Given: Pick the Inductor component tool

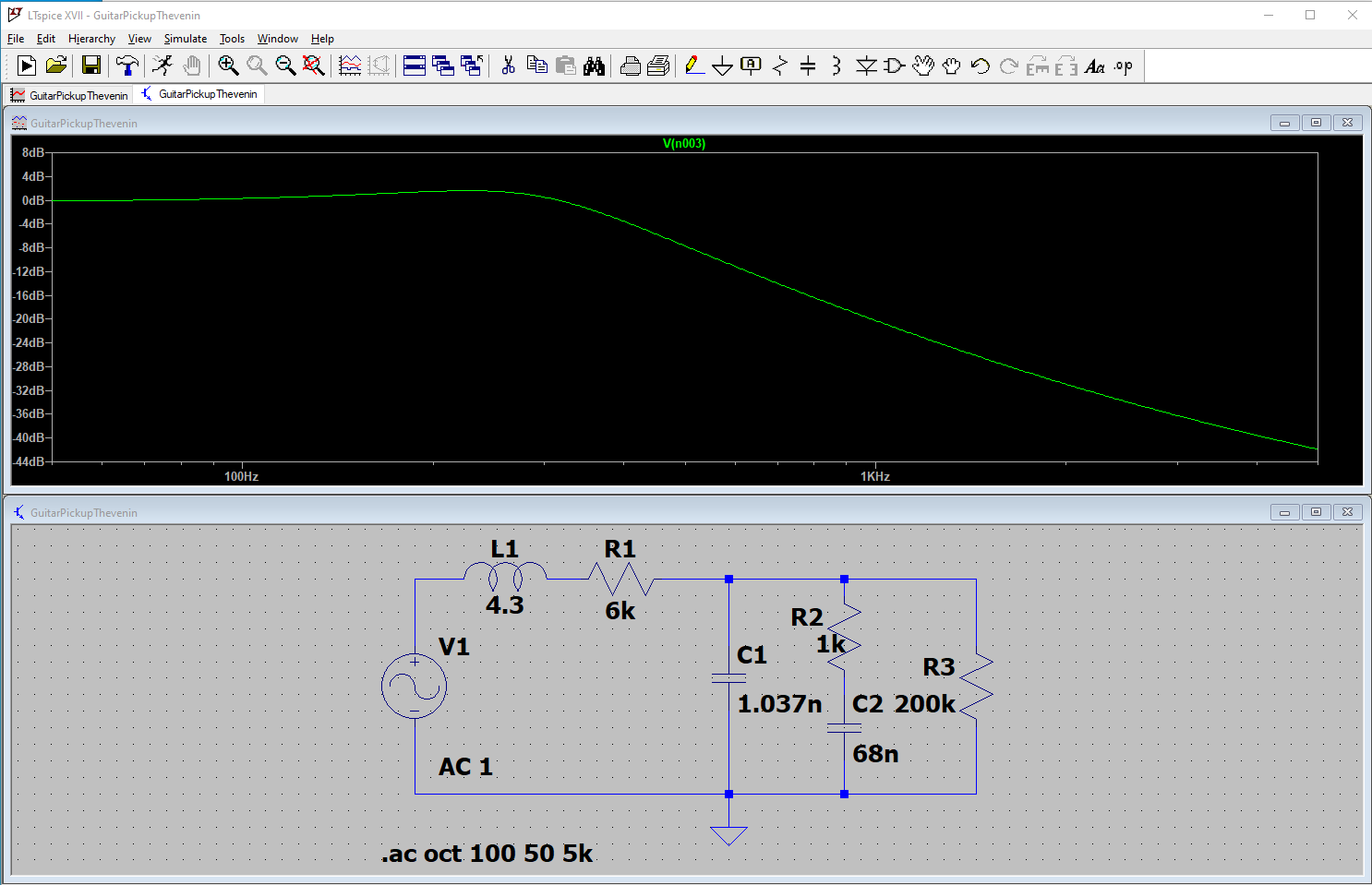Looking at the screenshot, I should click(836, 66).
